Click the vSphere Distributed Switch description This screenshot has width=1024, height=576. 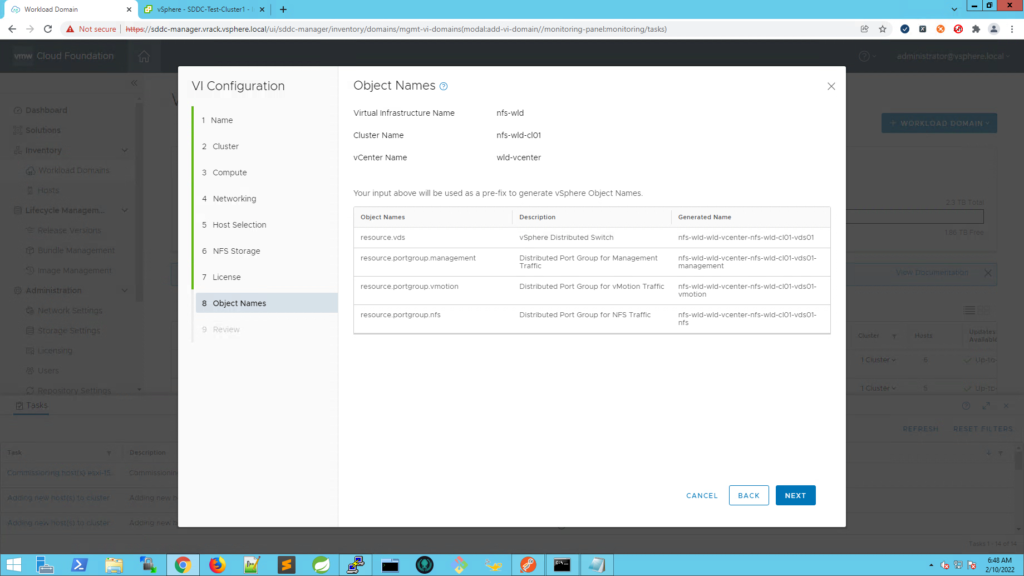tap(566, 237)
